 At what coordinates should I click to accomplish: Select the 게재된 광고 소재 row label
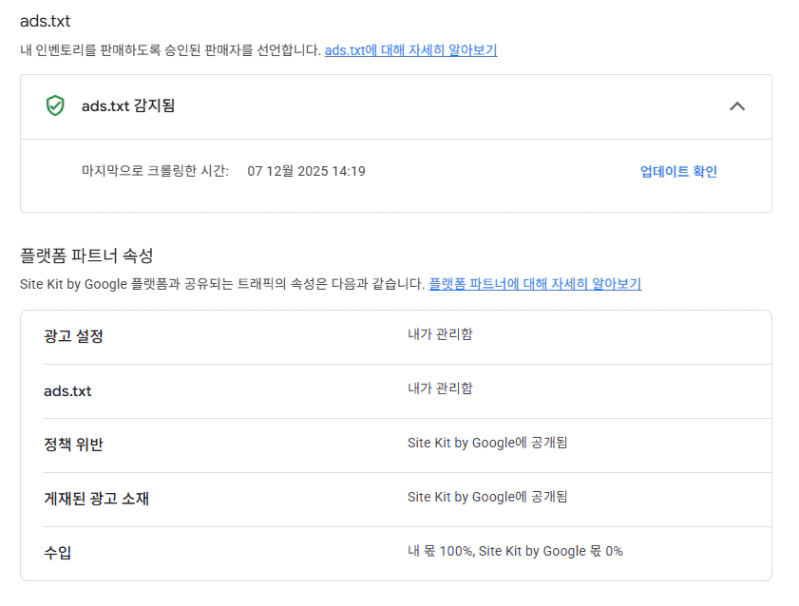(96, 498)
